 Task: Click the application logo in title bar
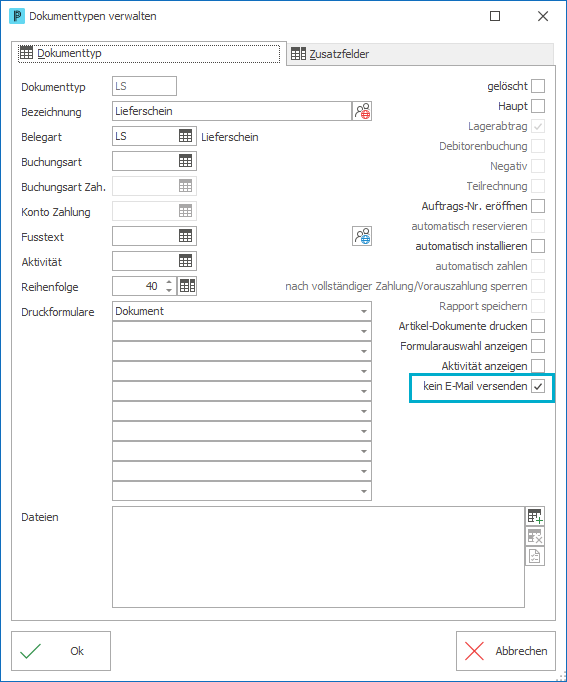coord(17,16)
